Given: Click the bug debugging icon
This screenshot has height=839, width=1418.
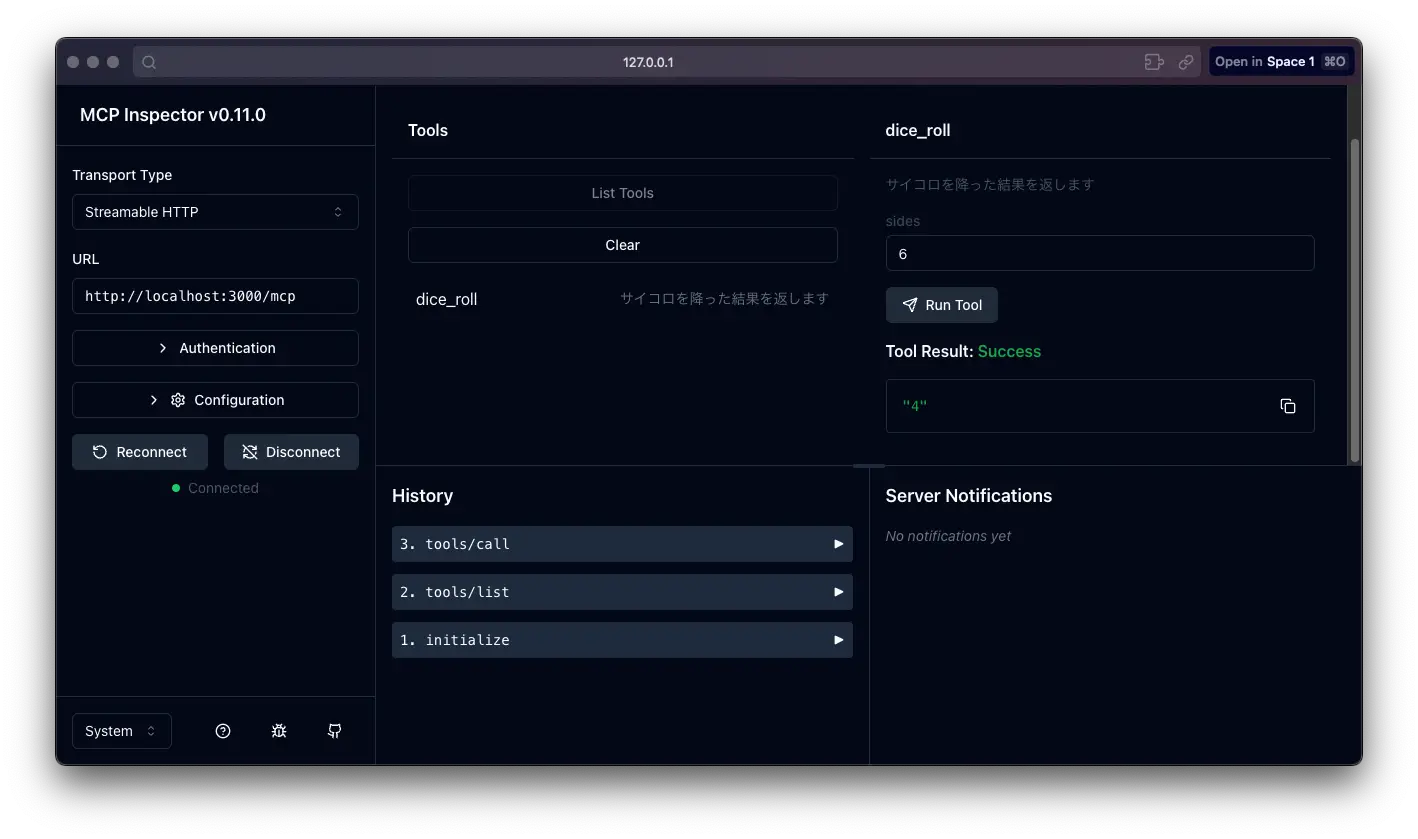Looking at the screenshot, I should tap(279, 731).
